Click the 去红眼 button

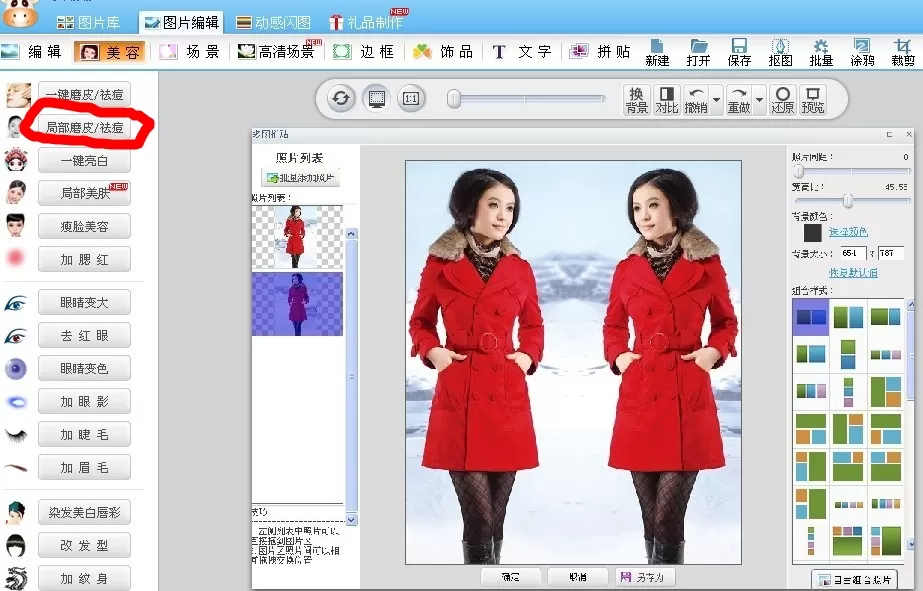pyautogui.click(x=85, y=336)
